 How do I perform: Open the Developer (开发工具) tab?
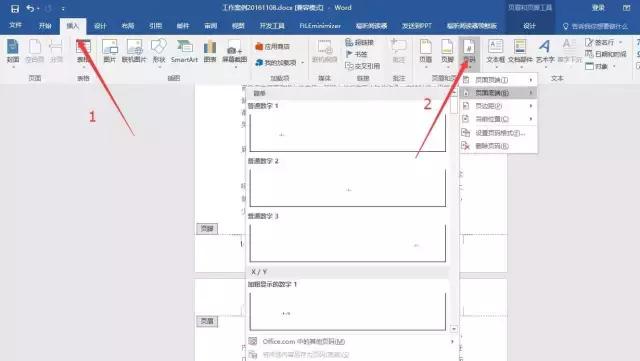272,26
